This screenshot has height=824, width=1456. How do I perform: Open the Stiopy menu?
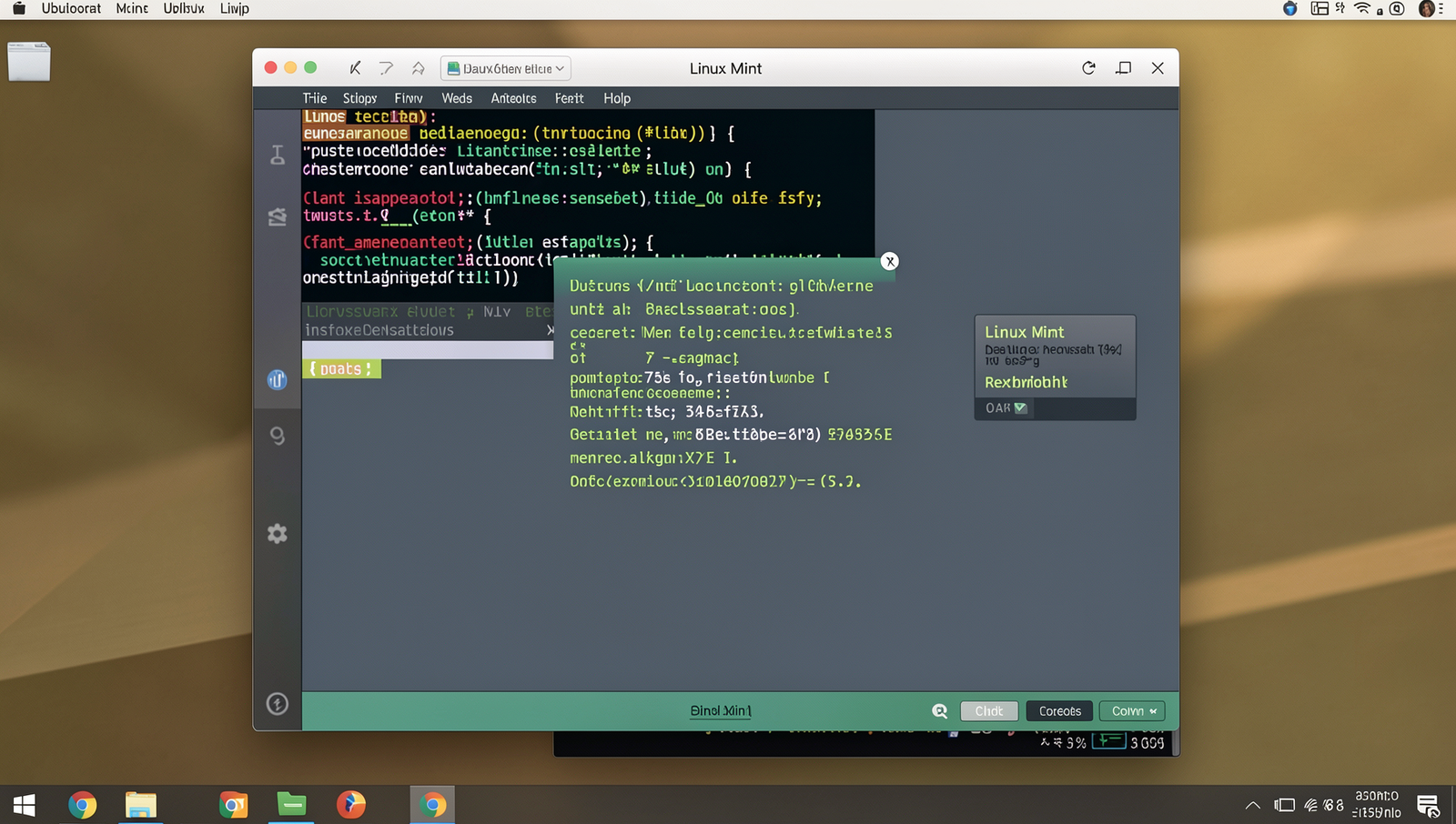(x=359, y=98)
